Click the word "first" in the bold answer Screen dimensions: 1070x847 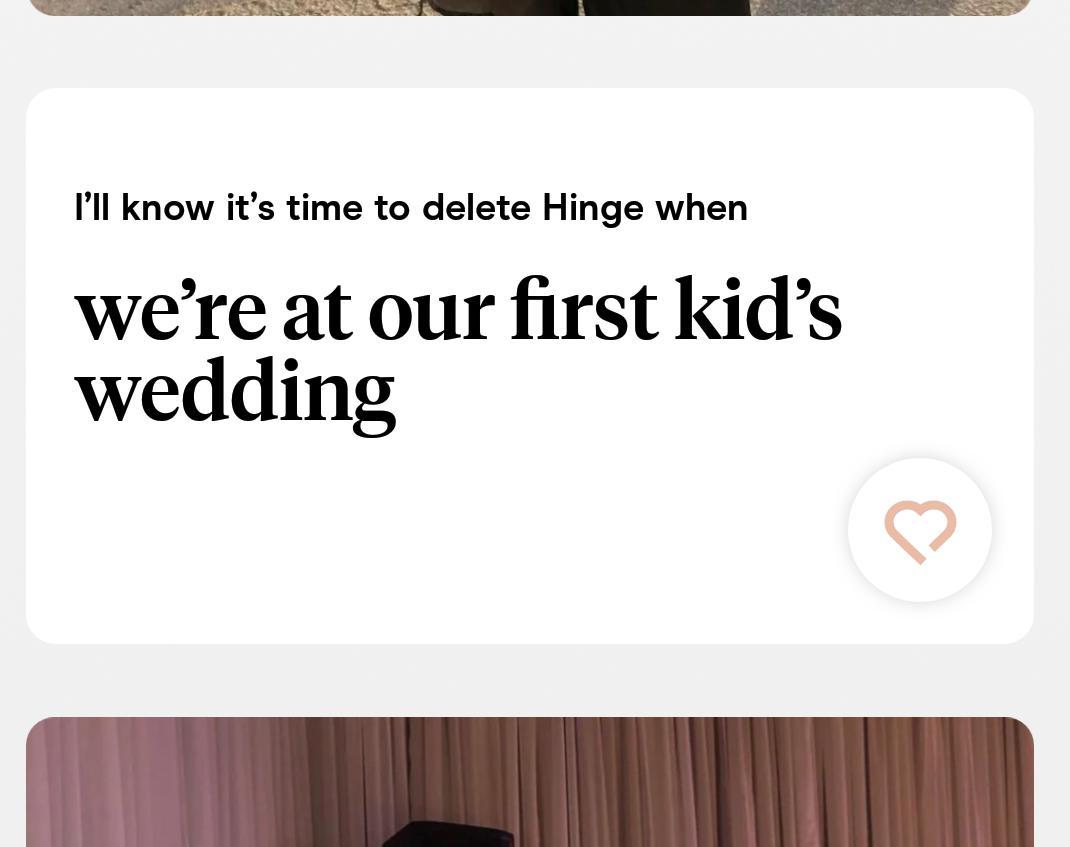pyautogui.click(x=584, y=311)
